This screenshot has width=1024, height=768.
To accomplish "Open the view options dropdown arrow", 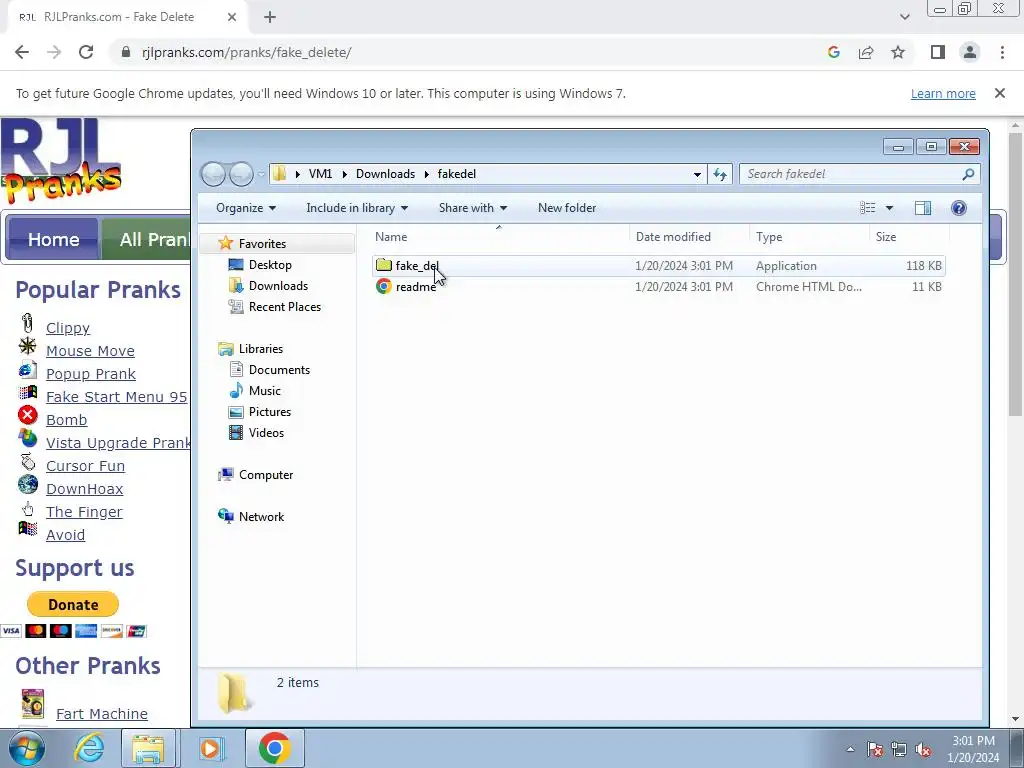I will 889,208.
